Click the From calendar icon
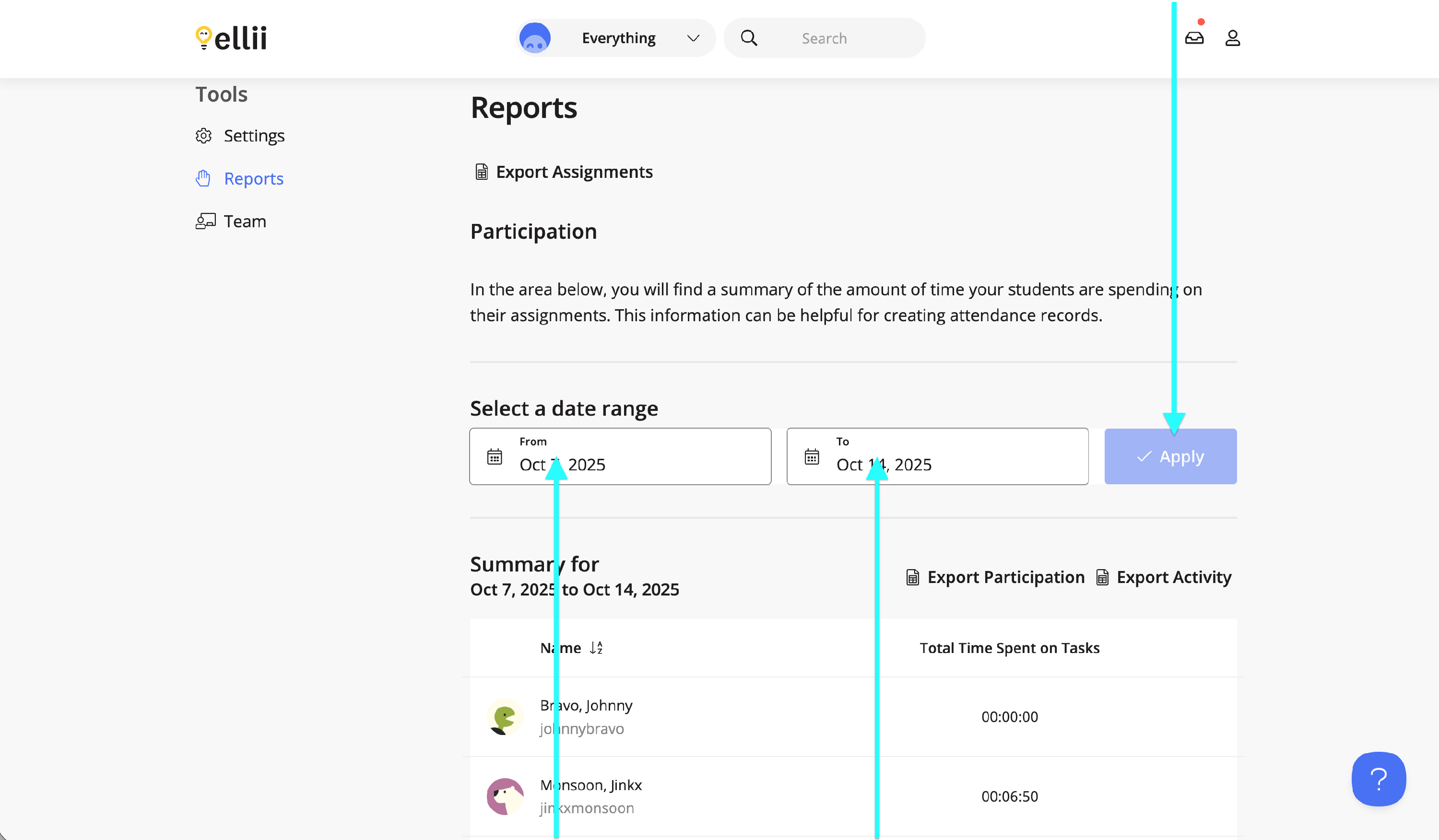 [x=495, y=457]
